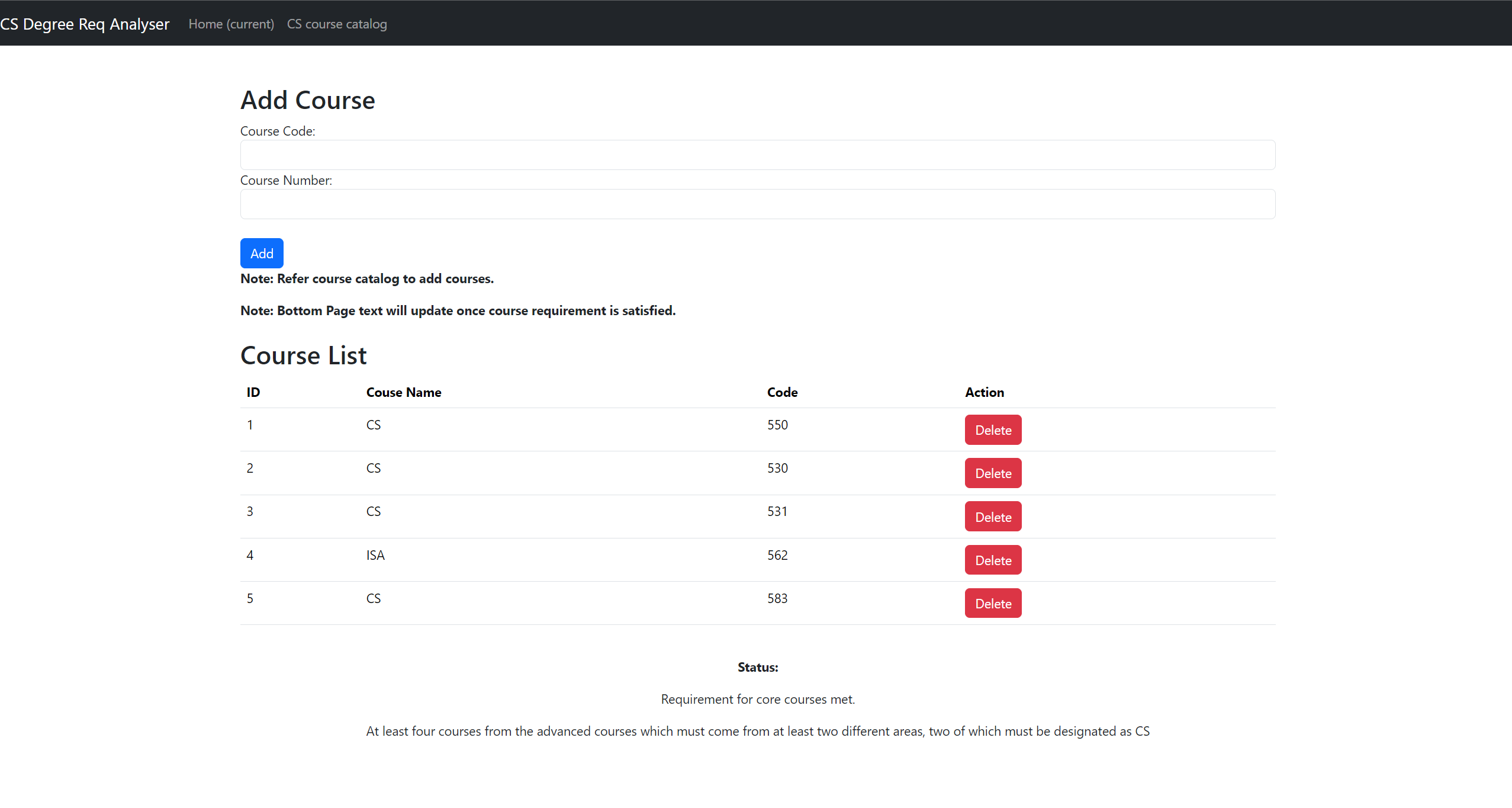Click the Action column header
Viewport: 1512px width, 808px height.
point(984,392)
